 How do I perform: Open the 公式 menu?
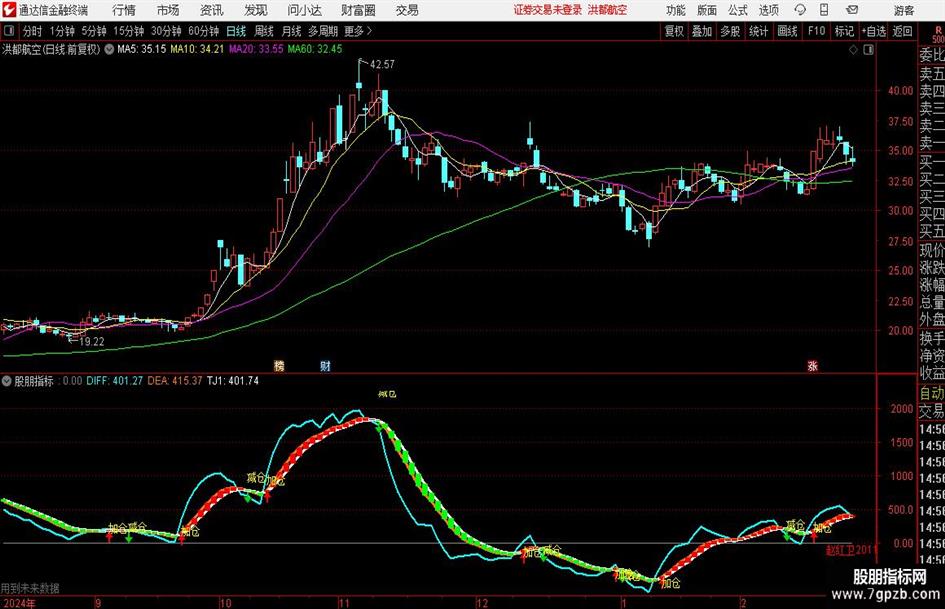point(738,10)
